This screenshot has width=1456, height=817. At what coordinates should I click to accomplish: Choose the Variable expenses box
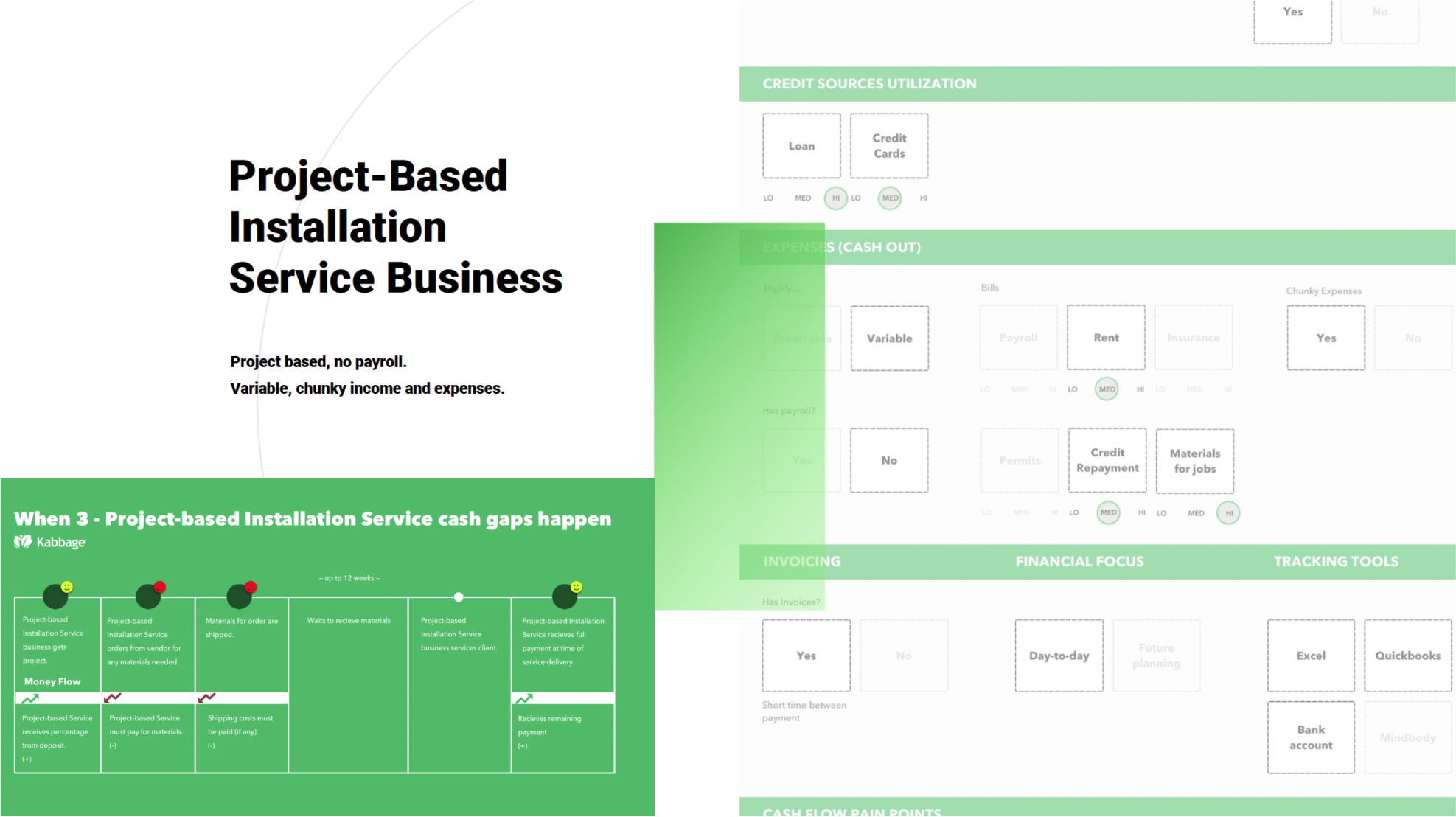(x=889, y=338)
